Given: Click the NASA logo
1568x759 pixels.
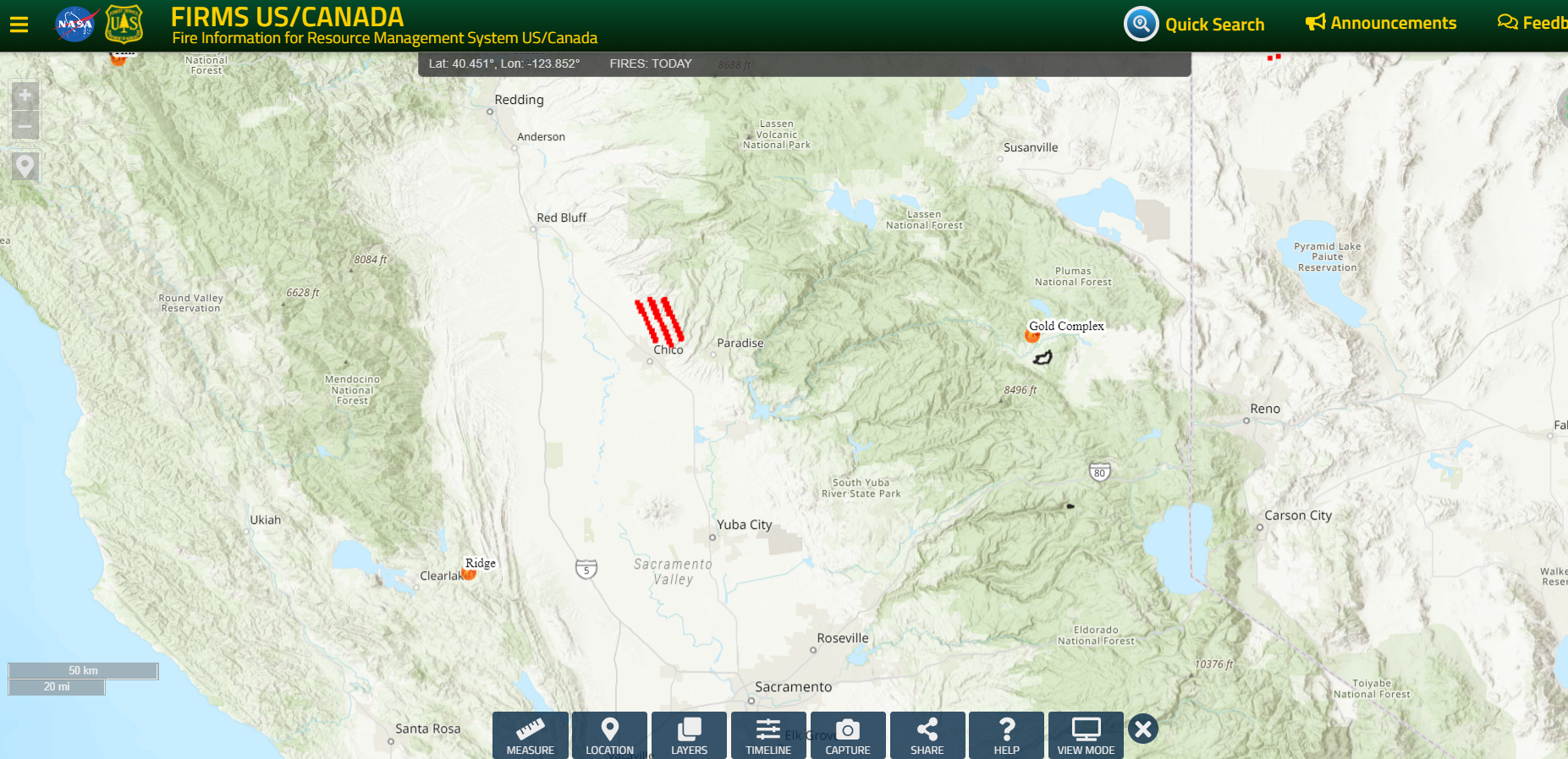Looking at the screenshot, I should coord(75,25).
